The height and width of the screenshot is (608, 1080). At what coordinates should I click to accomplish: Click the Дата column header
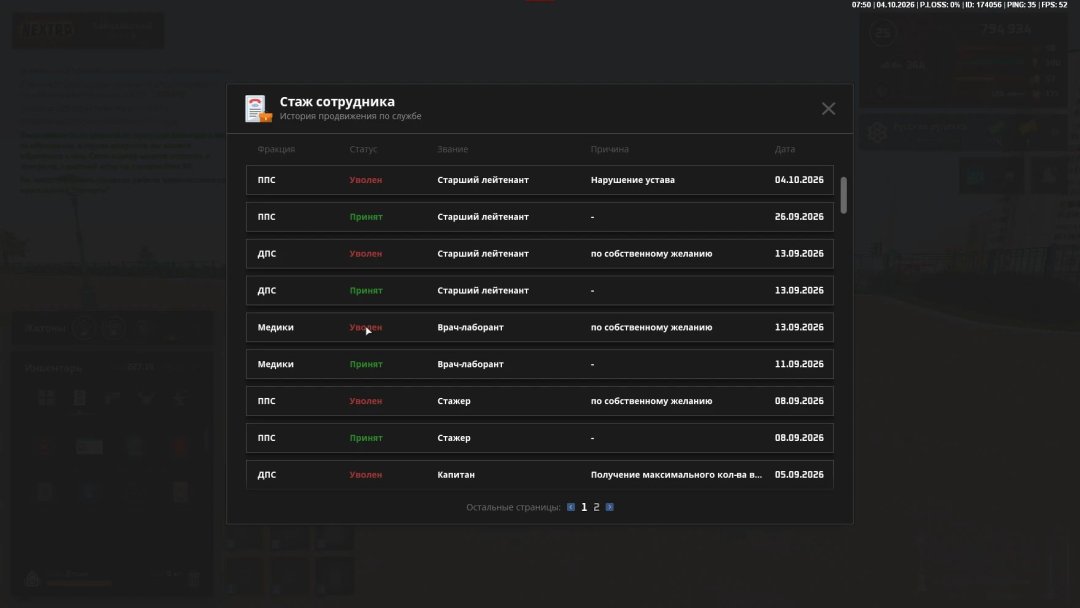(x=785, y=149)
